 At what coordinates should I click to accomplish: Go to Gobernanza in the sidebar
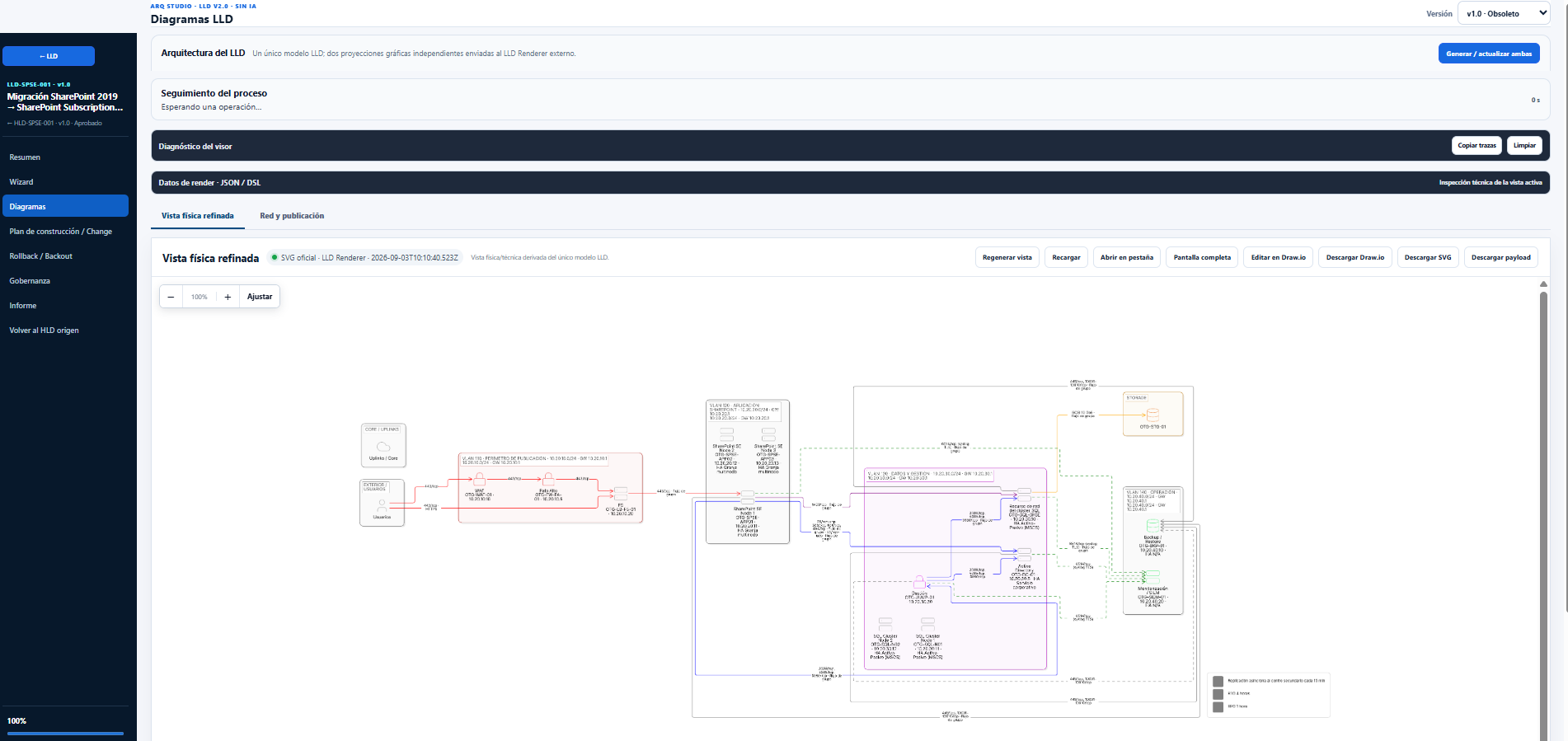[x=66, y=281]
